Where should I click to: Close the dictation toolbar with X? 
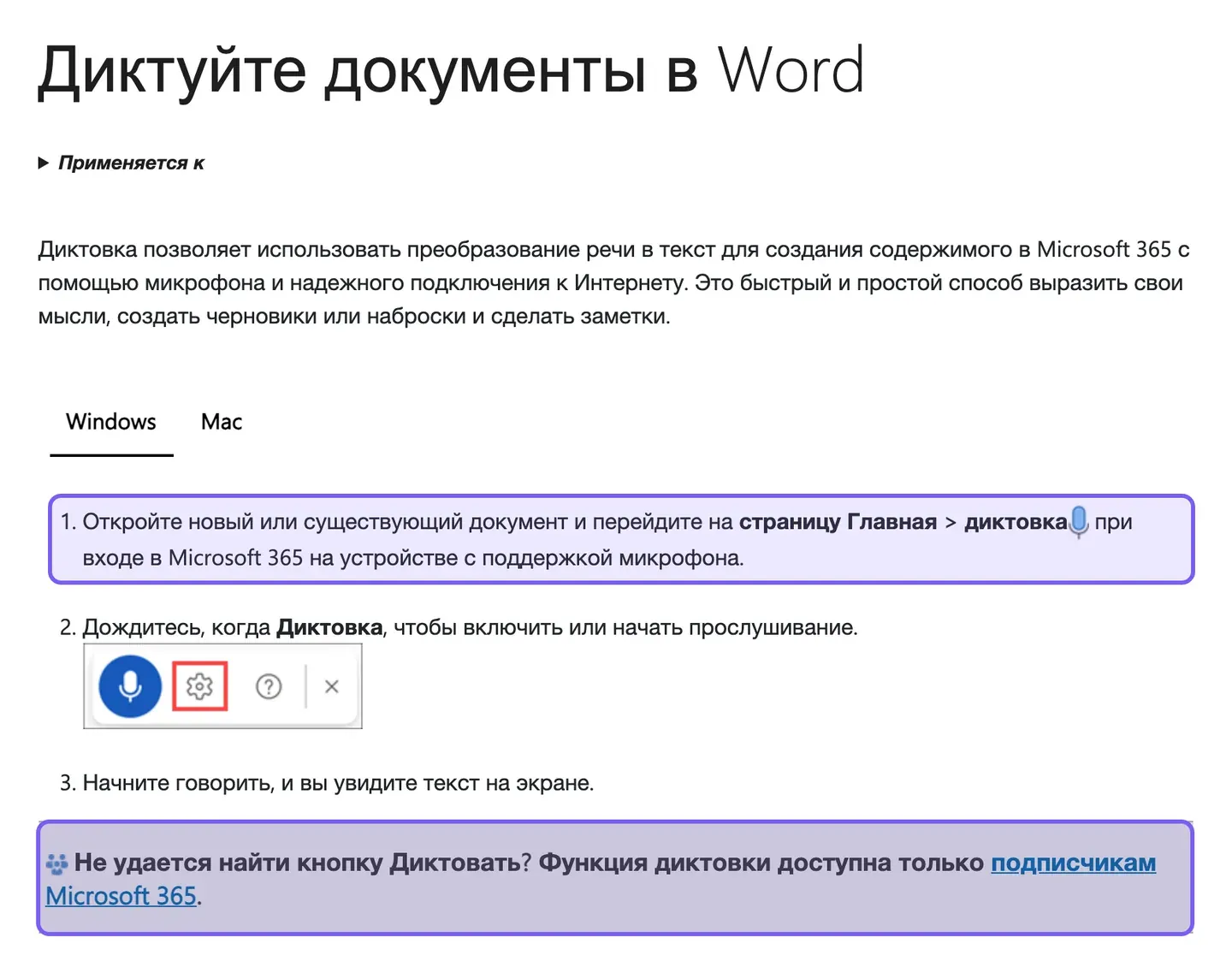332,686
